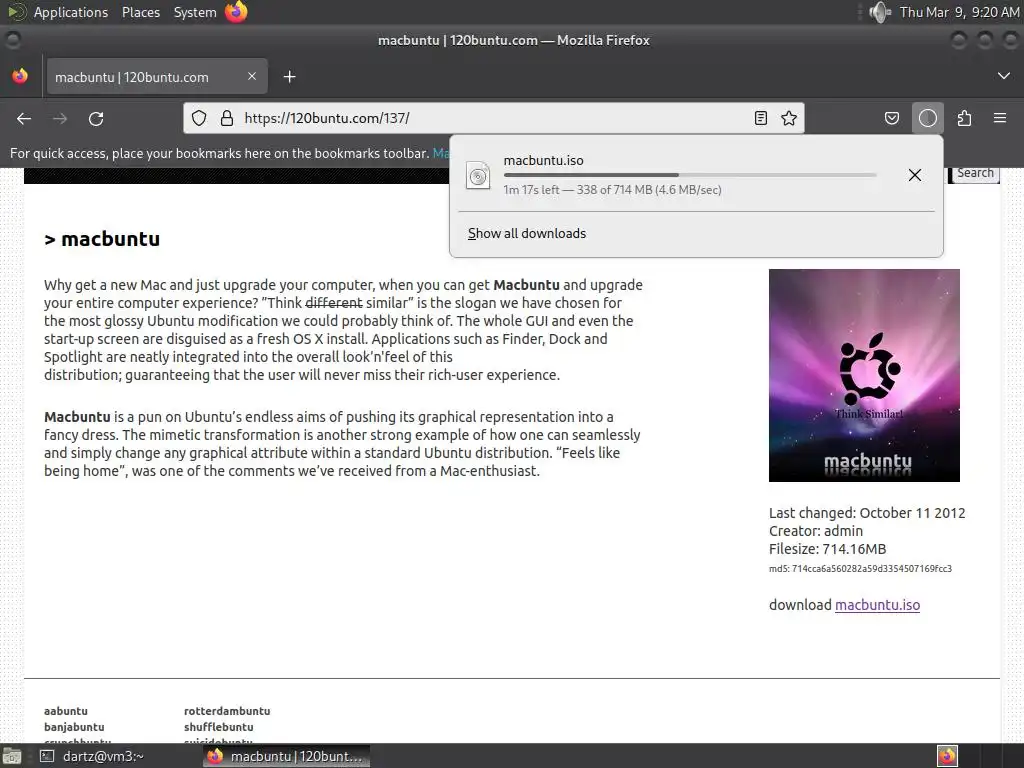Launch Firefox from top panel icon

coord(236,12)
